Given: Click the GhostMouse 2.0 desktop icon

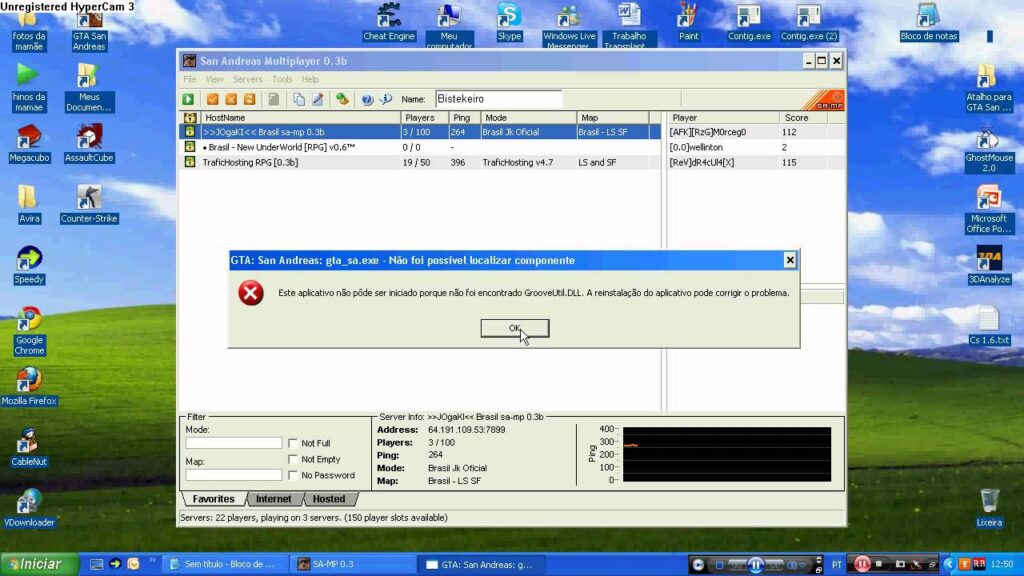Looking at the screenshot, I should point(989,149).
